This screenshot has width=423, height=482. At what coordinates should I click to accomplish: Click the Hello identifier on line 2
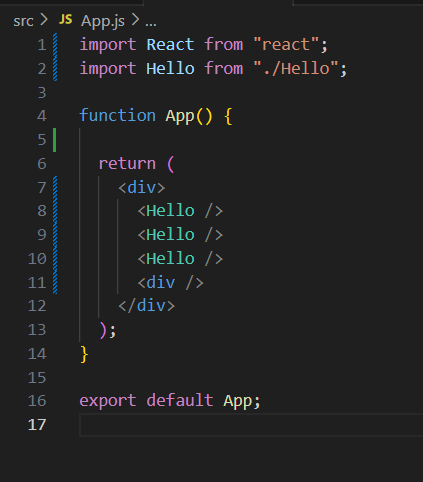[x=170, y=69]
